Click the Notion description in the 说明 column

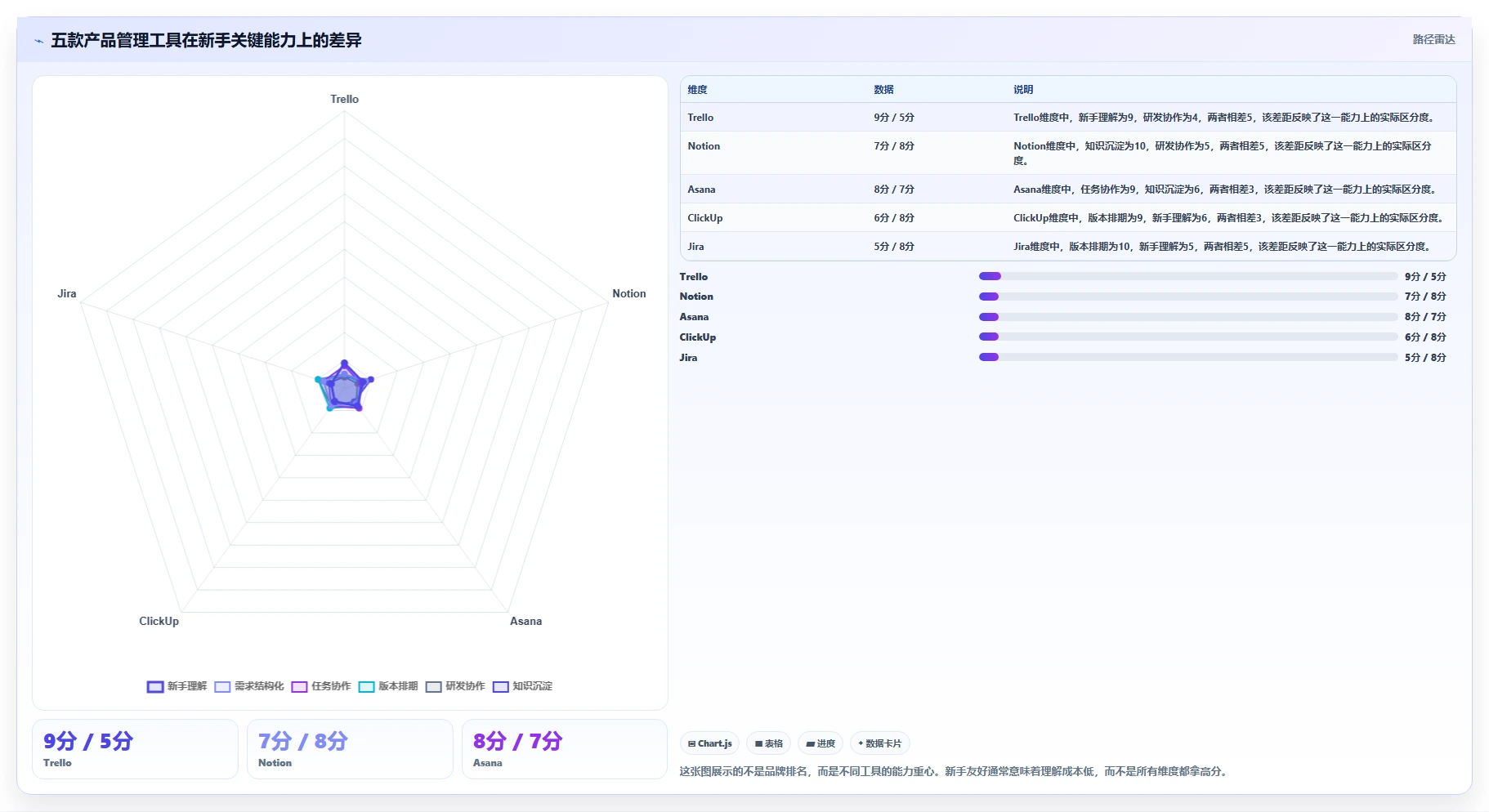tap(1223, 154)
